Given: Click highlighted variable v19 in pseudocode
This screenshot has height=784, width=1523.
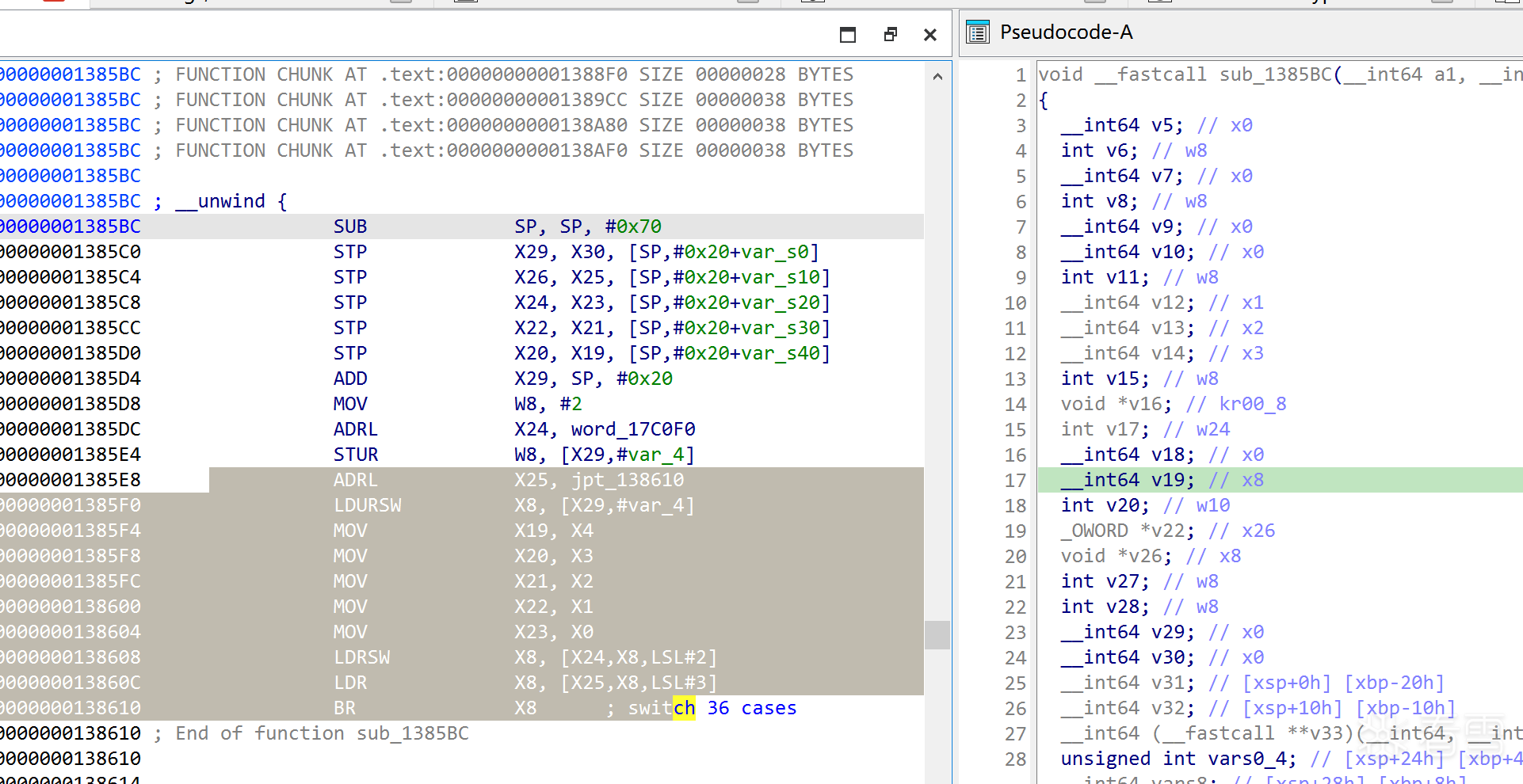Looking at the screenshot, I should (1173, 480).
